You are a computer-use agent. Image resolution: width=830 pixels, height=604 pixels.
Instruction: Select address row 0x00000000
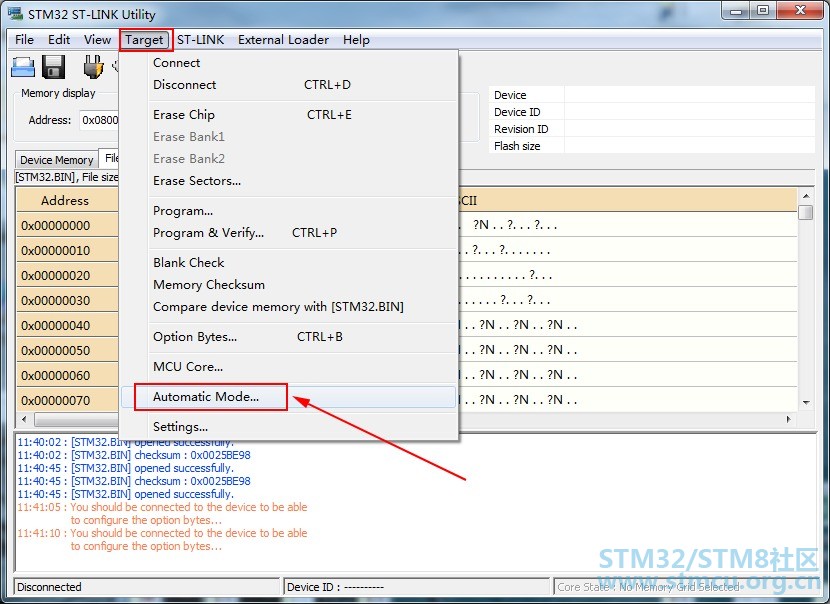point(67,226)
